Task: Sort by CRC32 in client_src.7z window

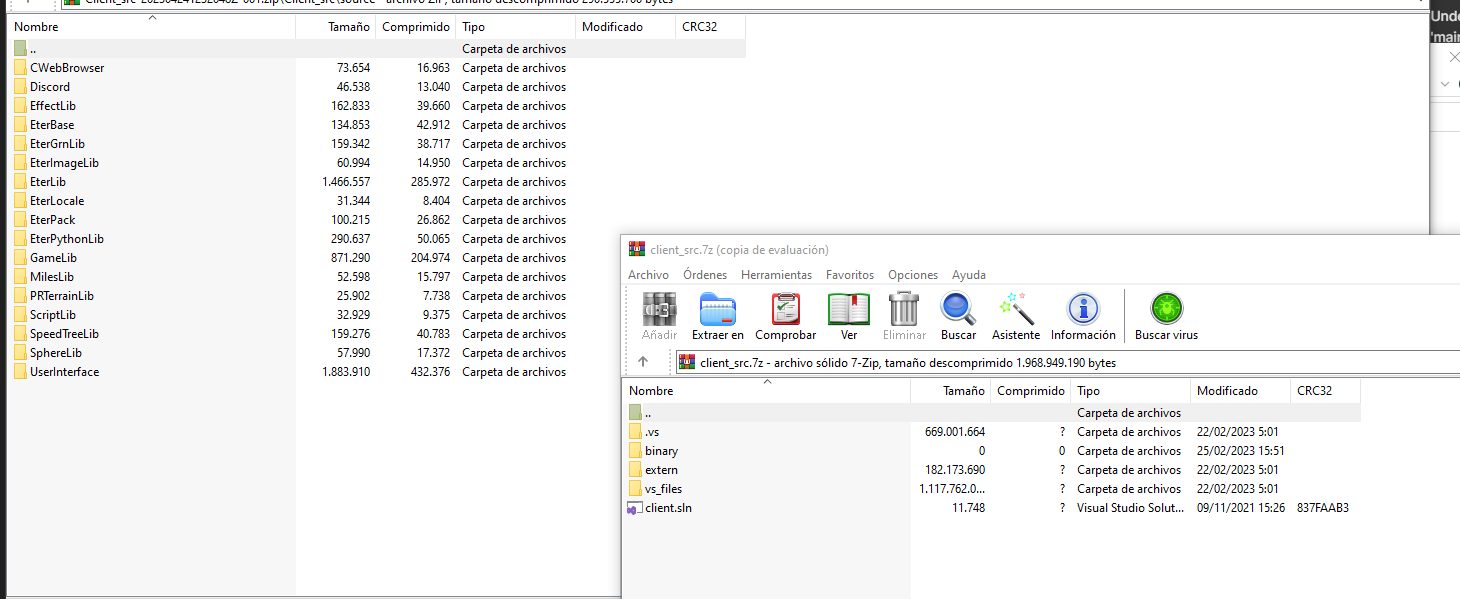Action: [x=1325, y=391]
